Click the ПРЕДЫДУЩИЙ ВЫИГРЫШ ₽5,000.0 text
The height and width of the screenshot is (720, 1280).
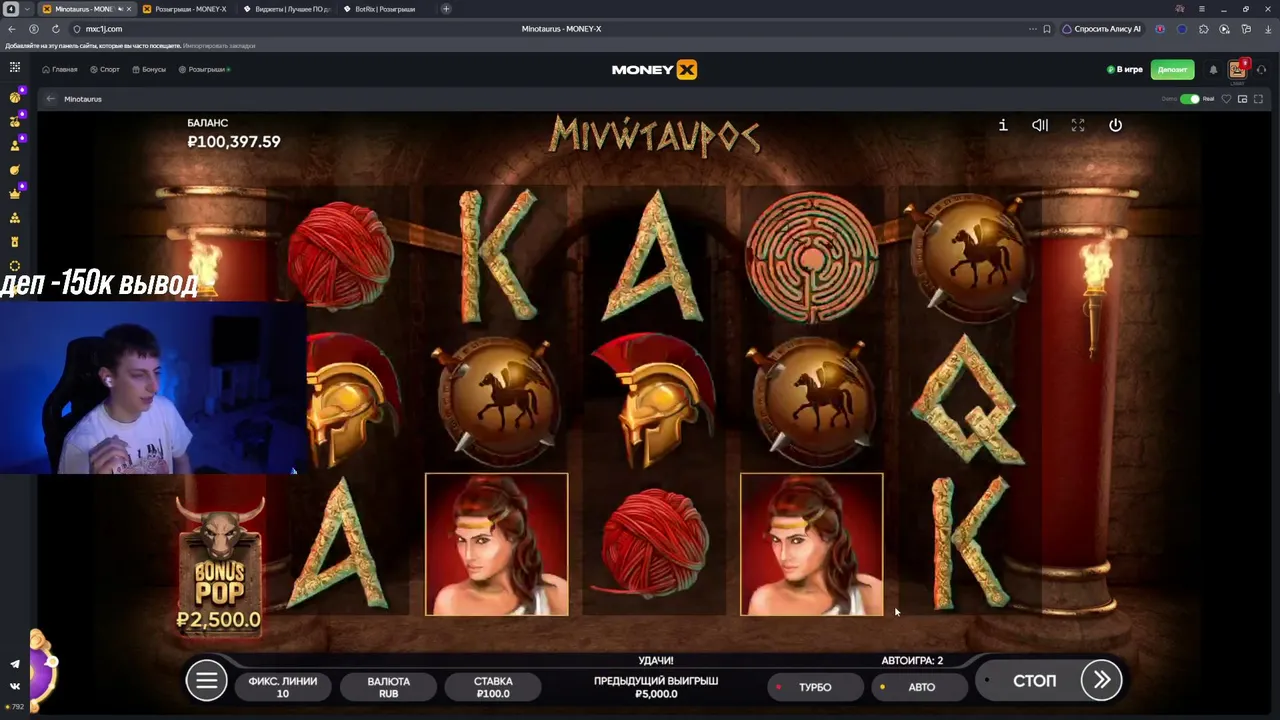[x=656, y=687]
